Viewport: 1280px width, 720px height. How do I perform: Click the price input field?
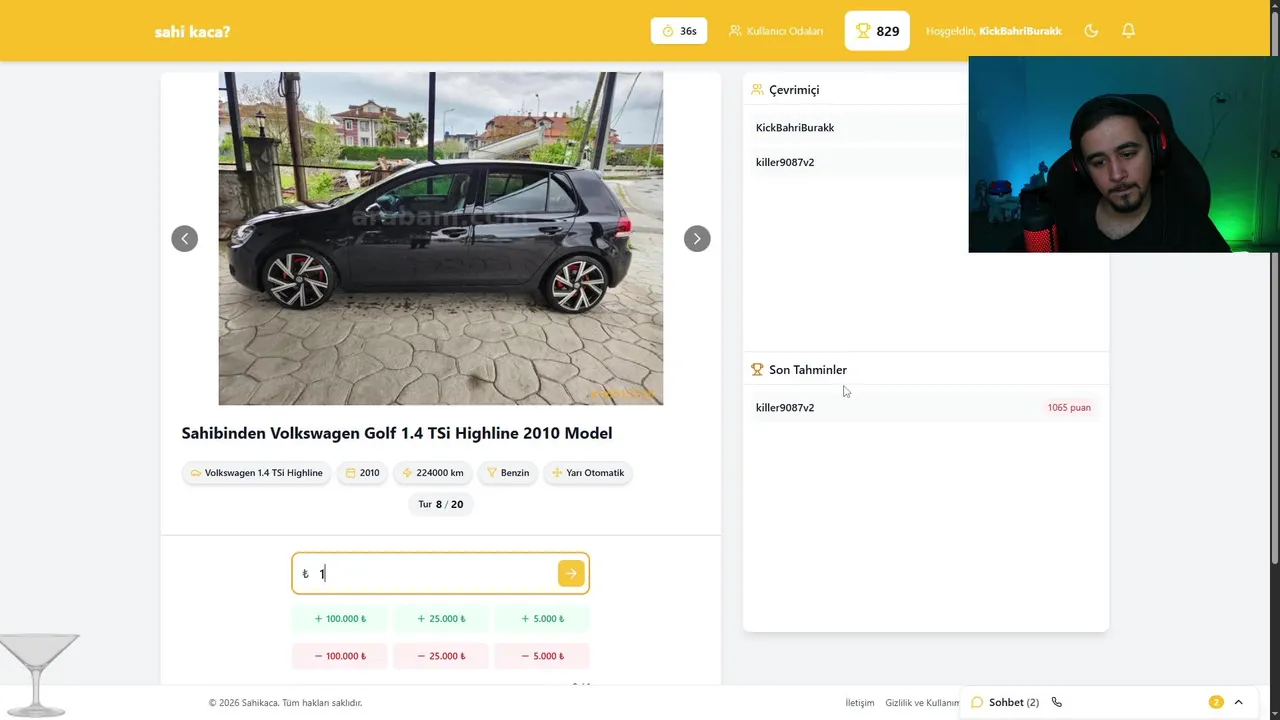(440, 573)
